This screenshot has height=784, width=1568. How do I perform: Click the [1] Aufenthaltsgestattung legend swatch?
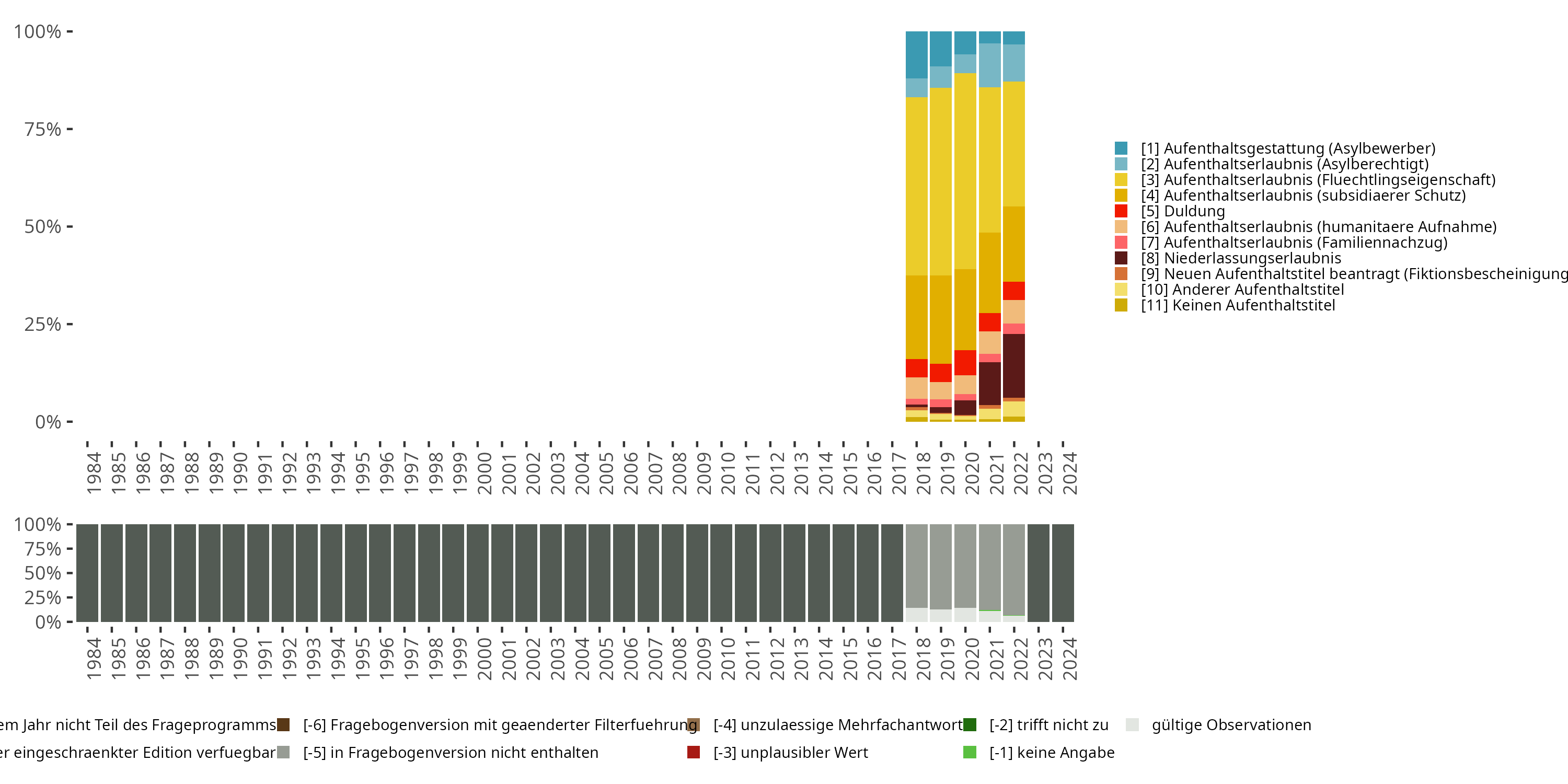pos(1121,148)
